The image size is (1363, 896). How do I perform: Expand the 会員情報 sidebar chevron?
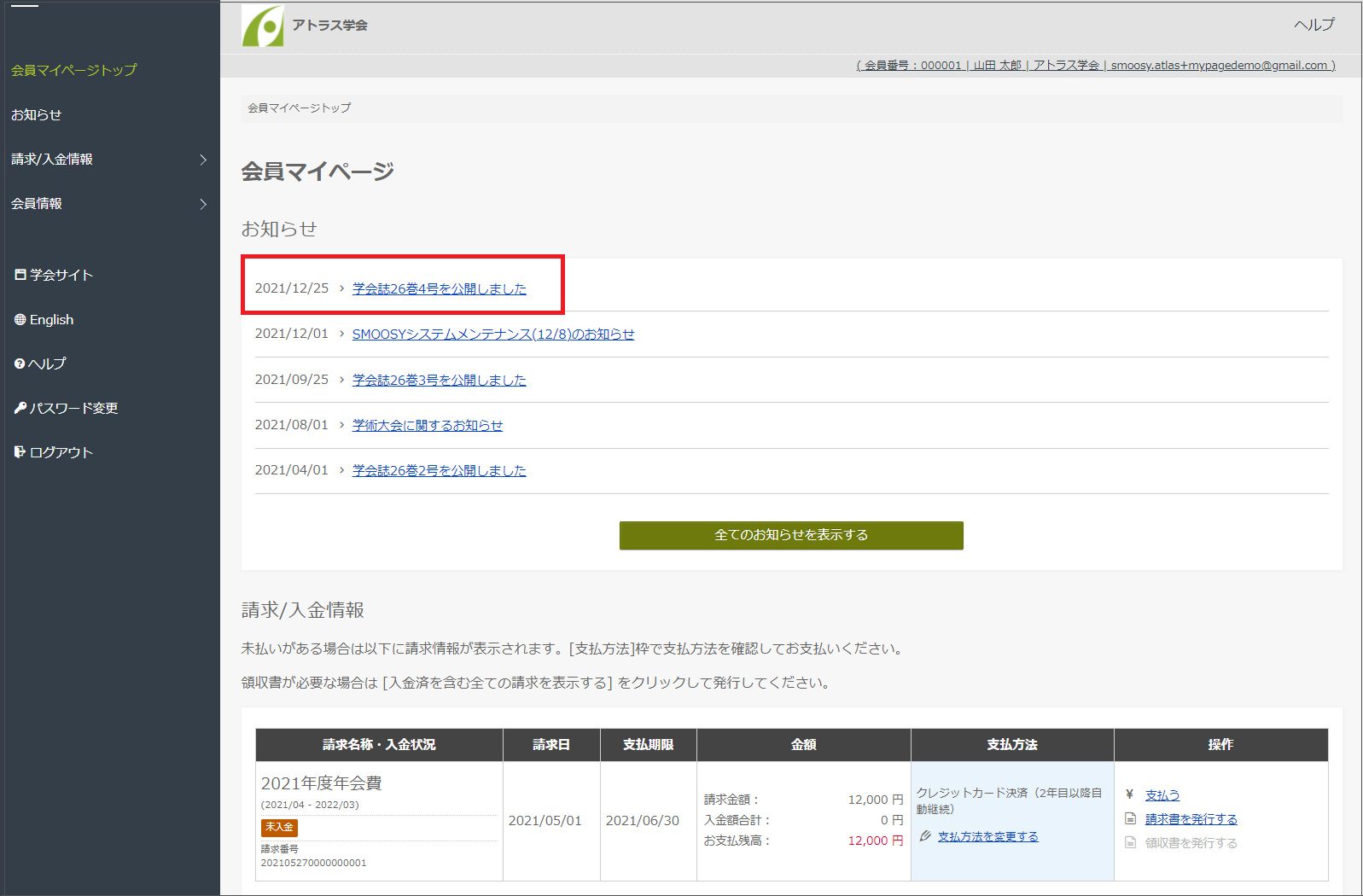coord(203,204)
